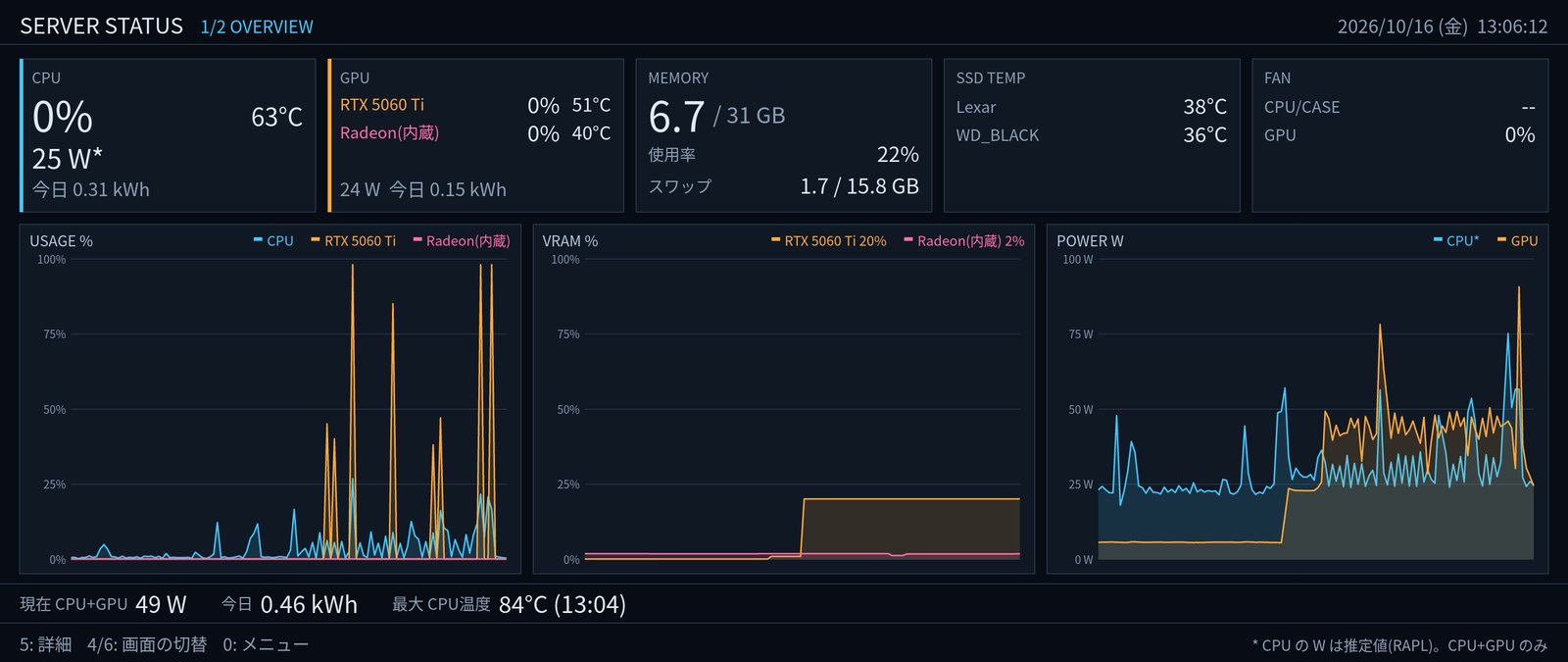Click the CPU power 25 W* value

68,159
